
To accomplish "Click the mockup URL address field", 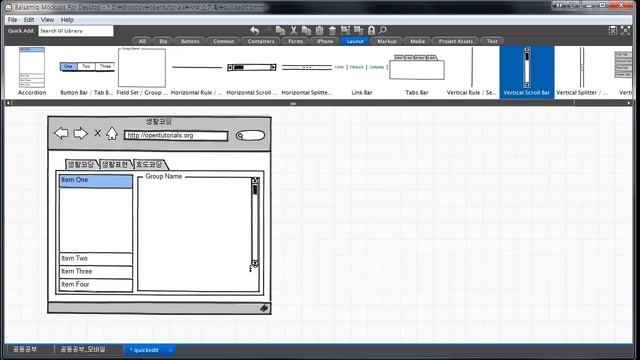I will (x=176, y=136).
